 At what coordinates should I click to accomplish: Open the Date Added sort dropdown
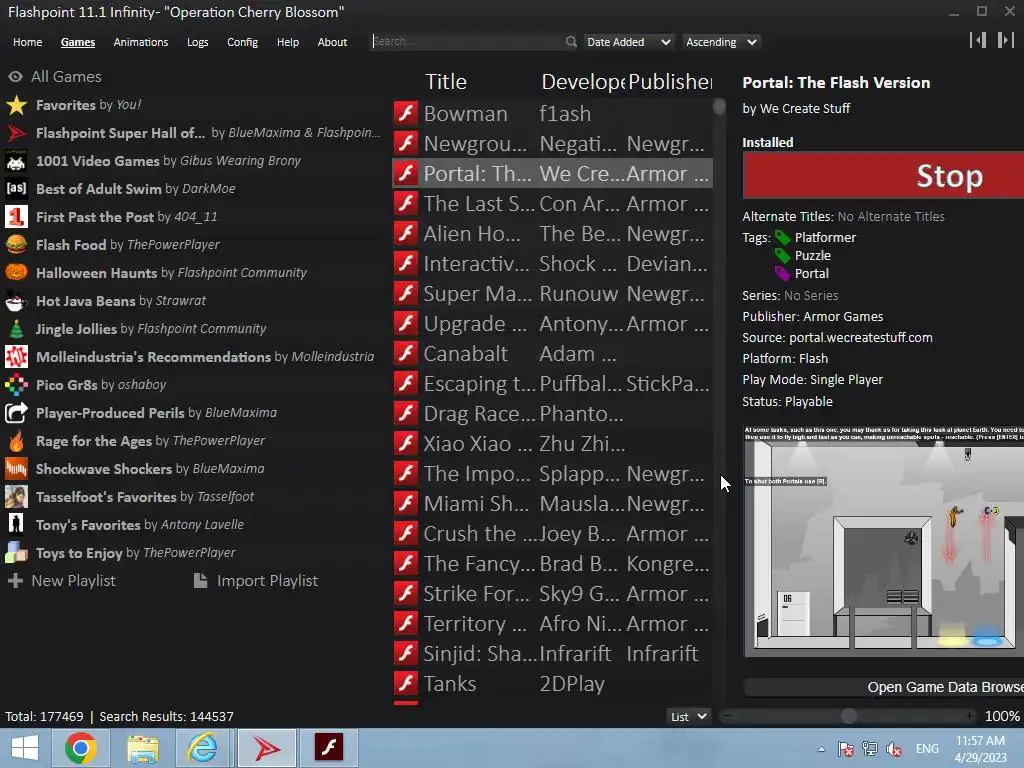pos(628,42)
